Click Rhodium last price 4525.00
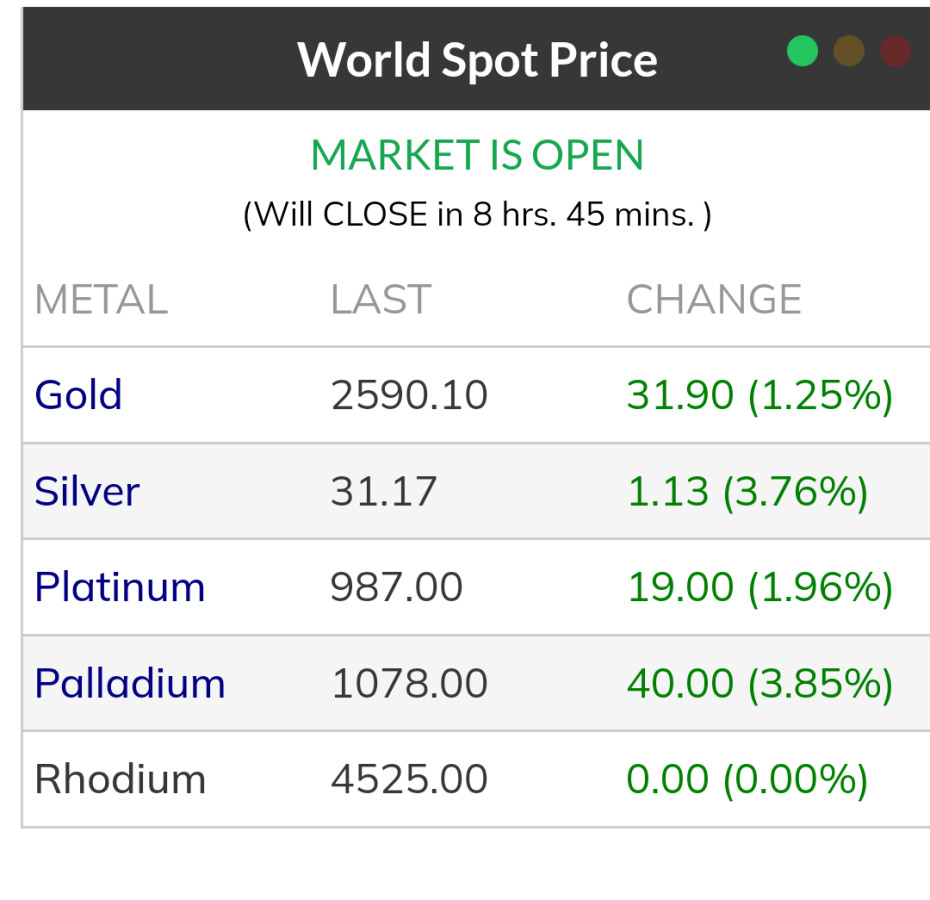Screen dimensions: 930x900 coord(409,779)
